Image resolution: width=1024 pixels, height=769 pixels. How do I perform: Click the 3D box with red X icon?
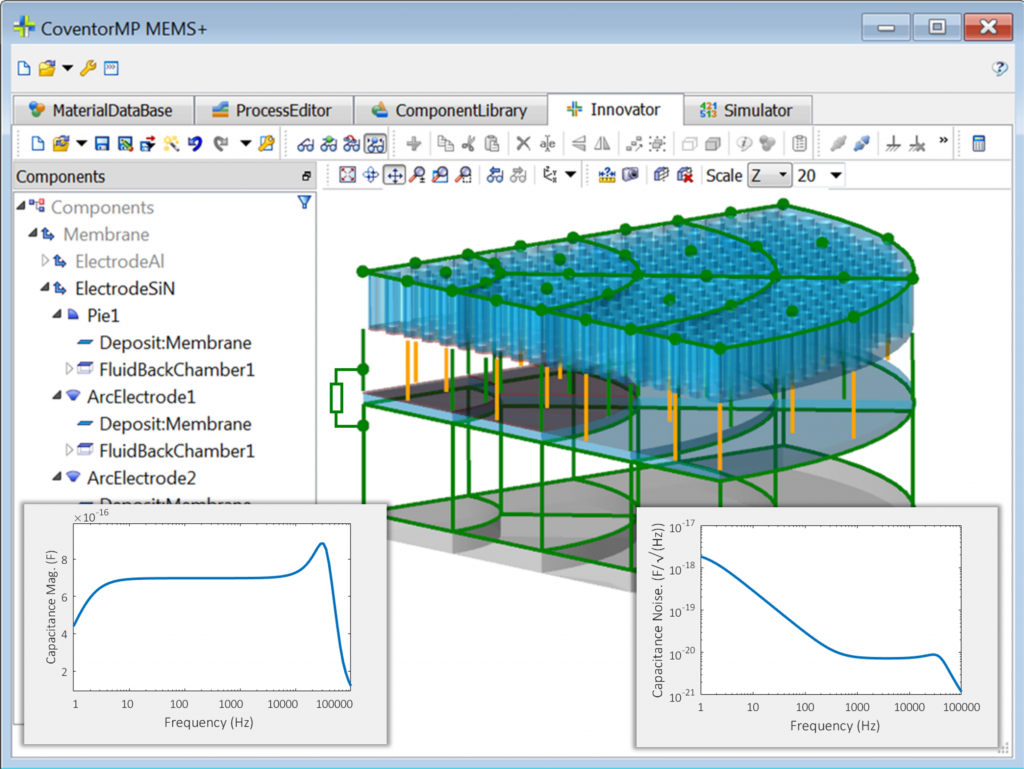click(x=684, y=175)
